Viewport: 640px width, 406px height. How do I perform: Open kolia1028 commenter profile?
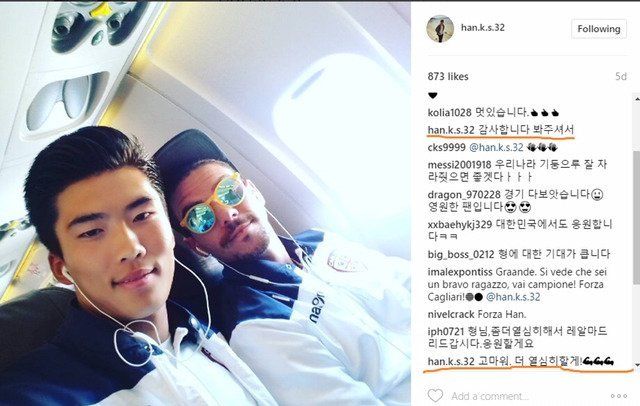(x=449, y=113)
